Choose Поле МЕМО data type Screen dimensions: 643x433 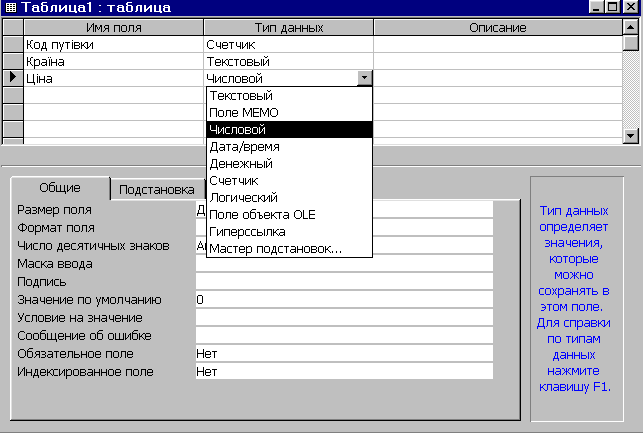point(290,113)
